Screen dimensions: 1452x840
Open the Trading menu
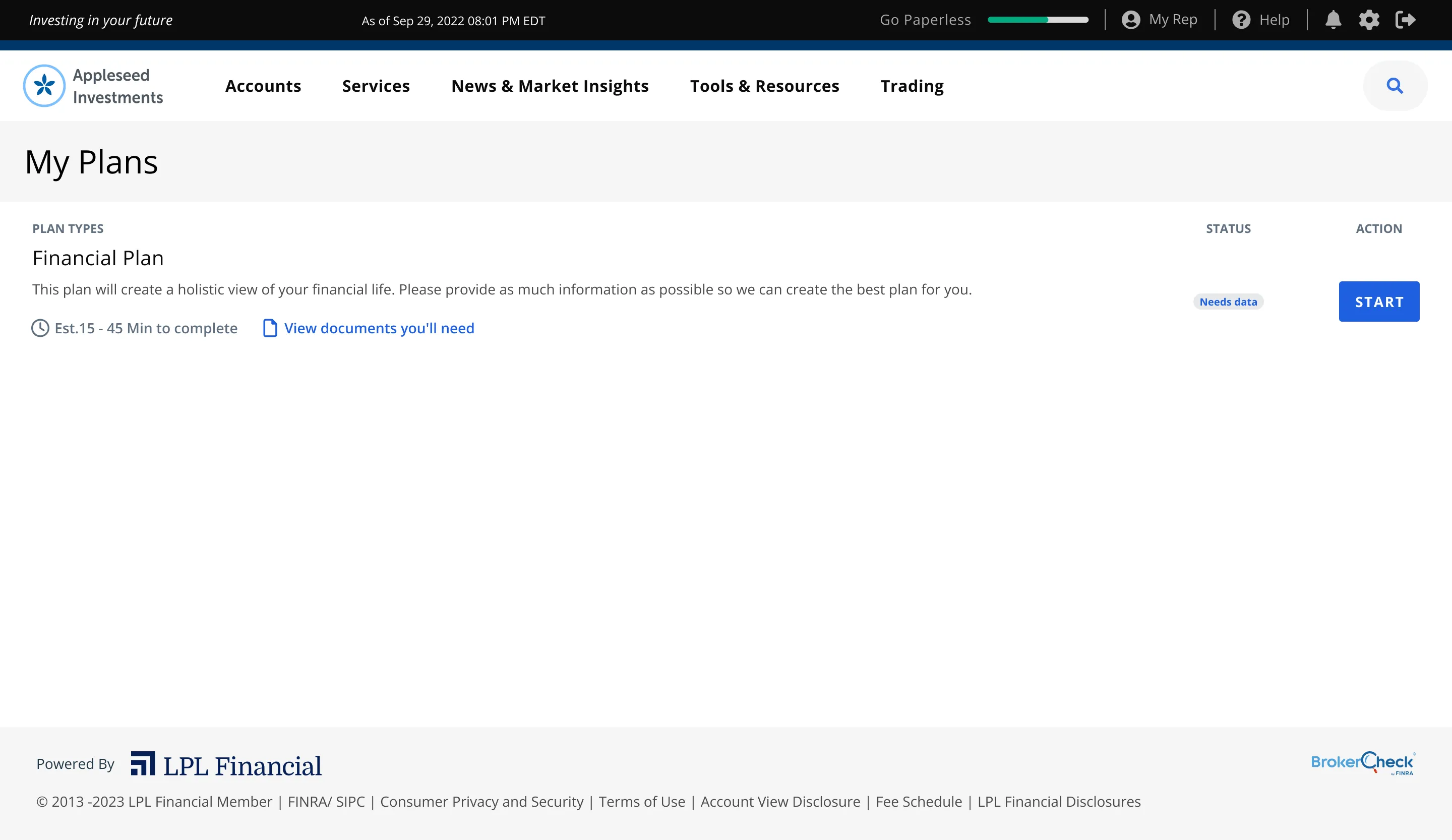coord(912,86)
